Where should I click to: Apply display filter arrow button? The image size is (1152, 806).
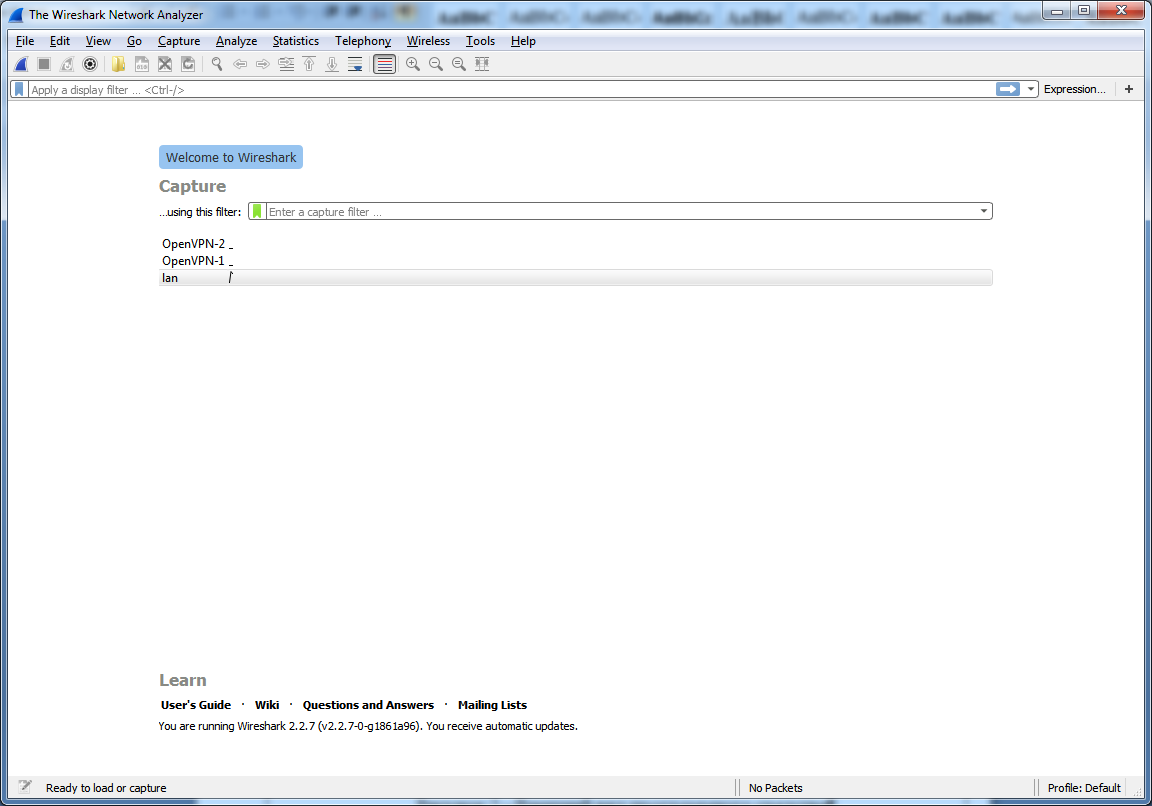[1008, 89]
